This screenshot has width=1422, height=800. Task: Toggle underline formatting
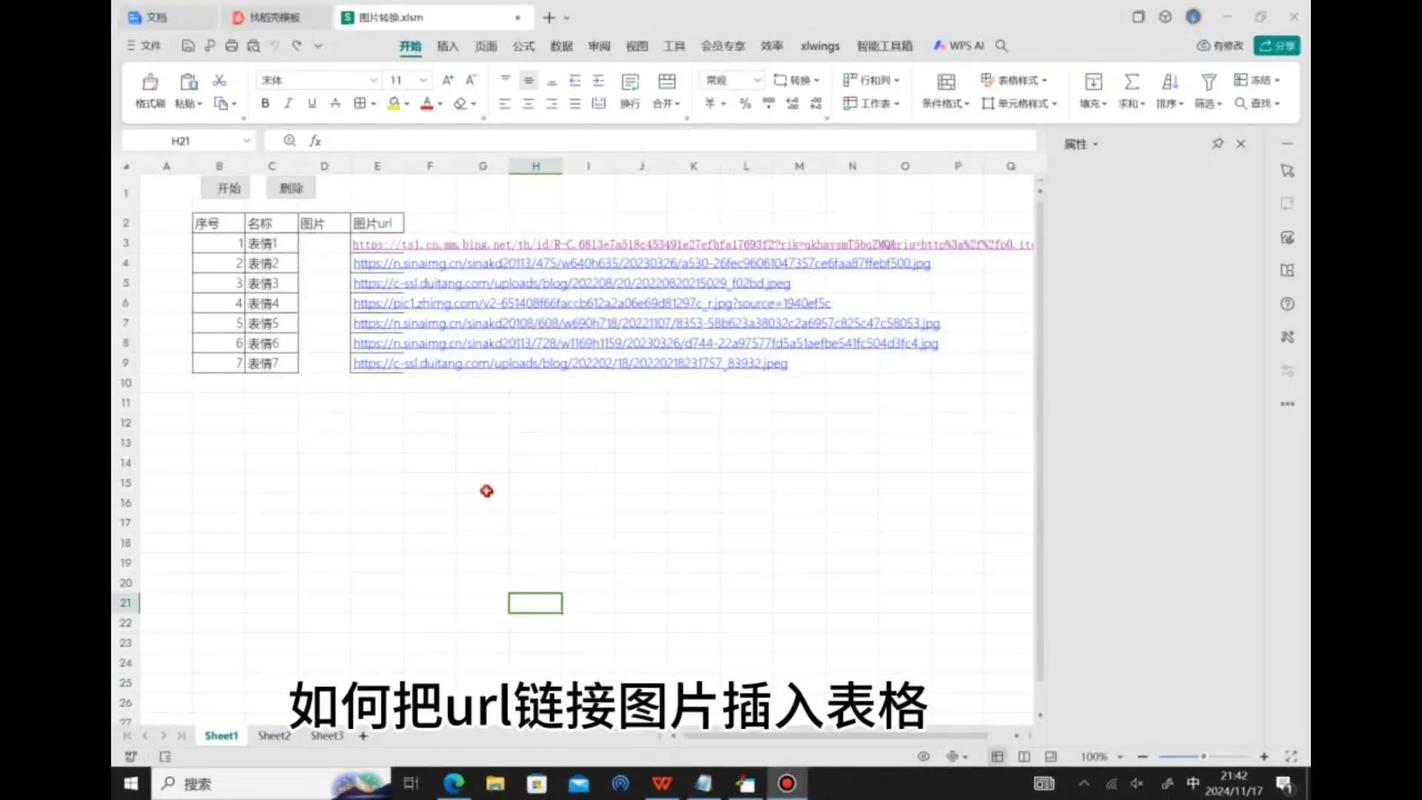pos(311,102)
